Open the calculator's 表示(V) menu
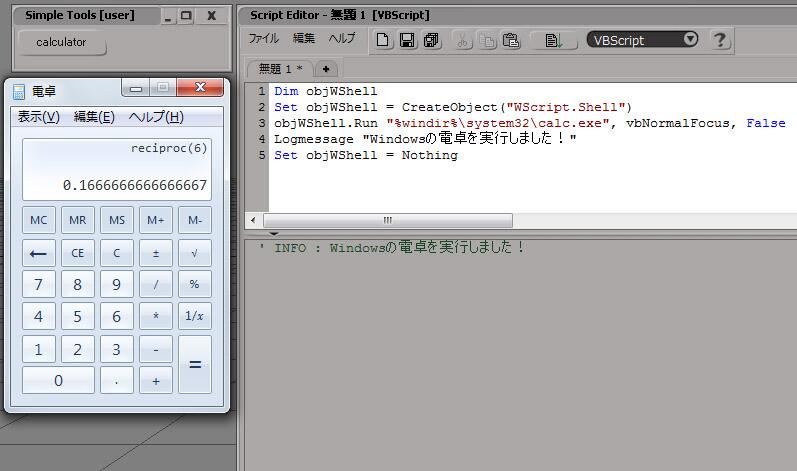797x471 pixels. tap(39, 117)
